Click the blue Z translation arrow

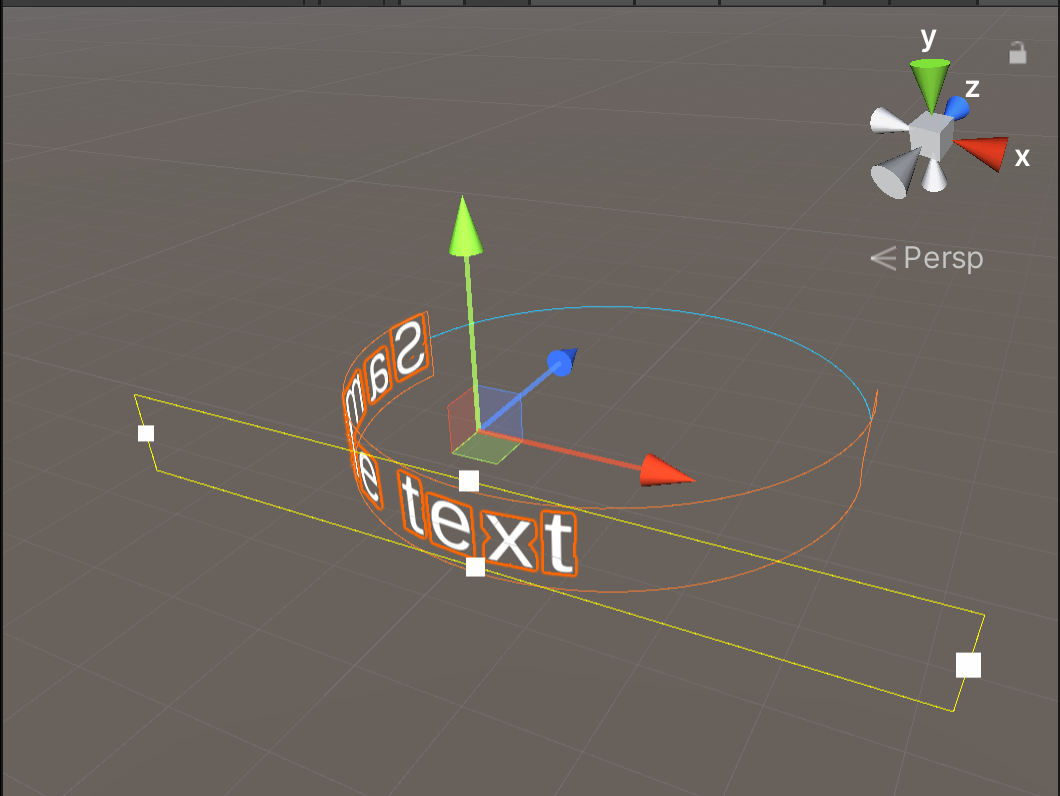(x=562, y=365)
